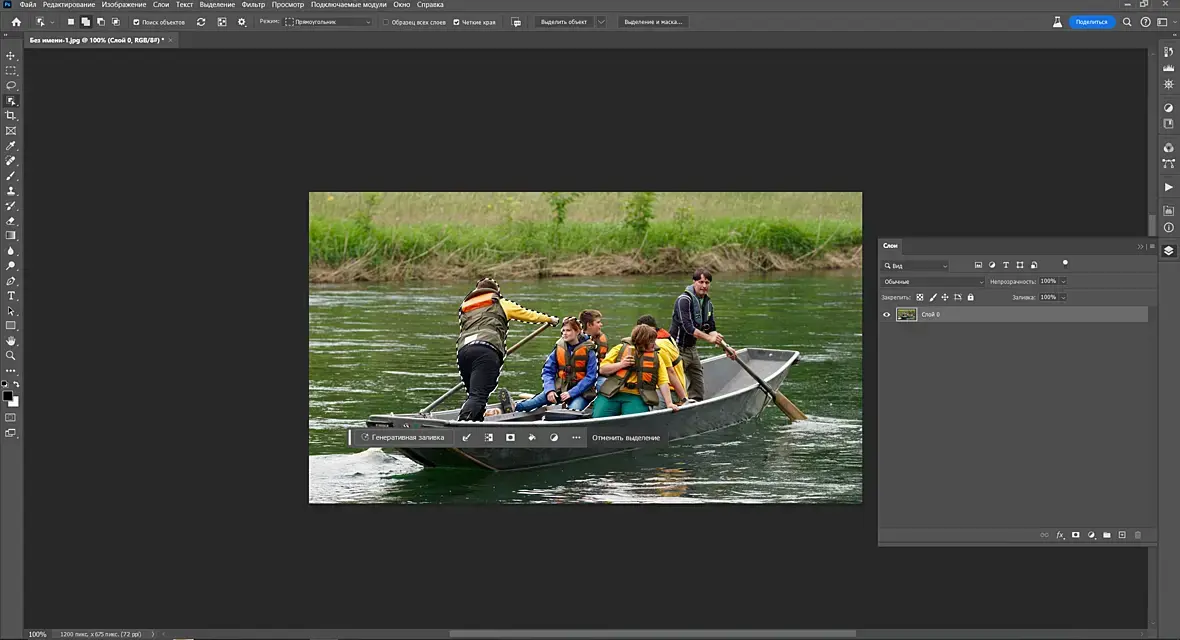Open object finder gear settings
The height and width of the screenshot is (640, 1180).
coord(242,22)
